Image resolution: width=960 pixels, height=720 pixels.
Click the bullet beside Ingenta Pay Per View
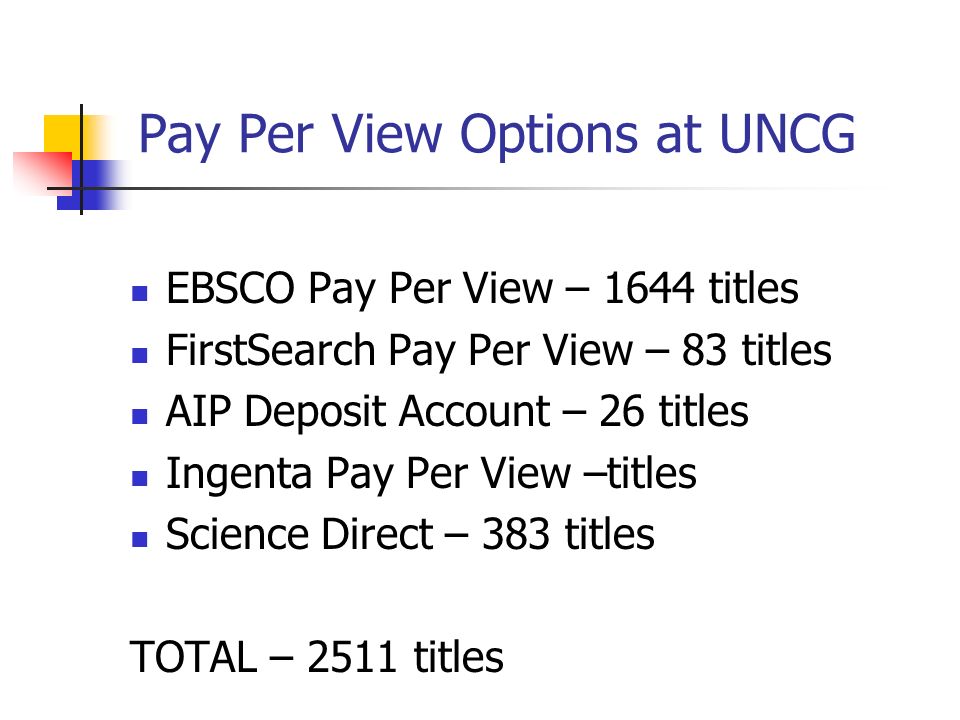(x=140, y=478)
